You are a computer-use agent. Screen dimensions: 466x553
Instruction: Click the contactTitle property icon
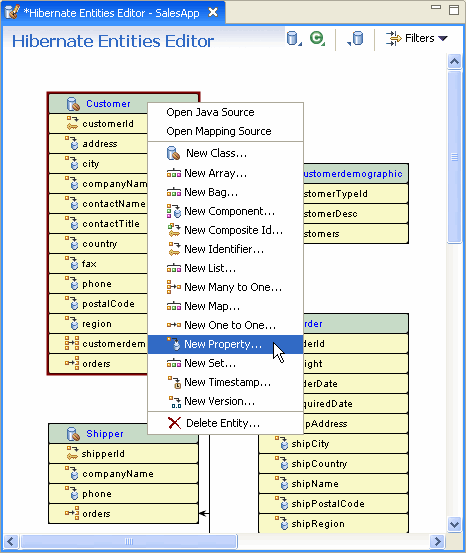(x=72, y=223)
